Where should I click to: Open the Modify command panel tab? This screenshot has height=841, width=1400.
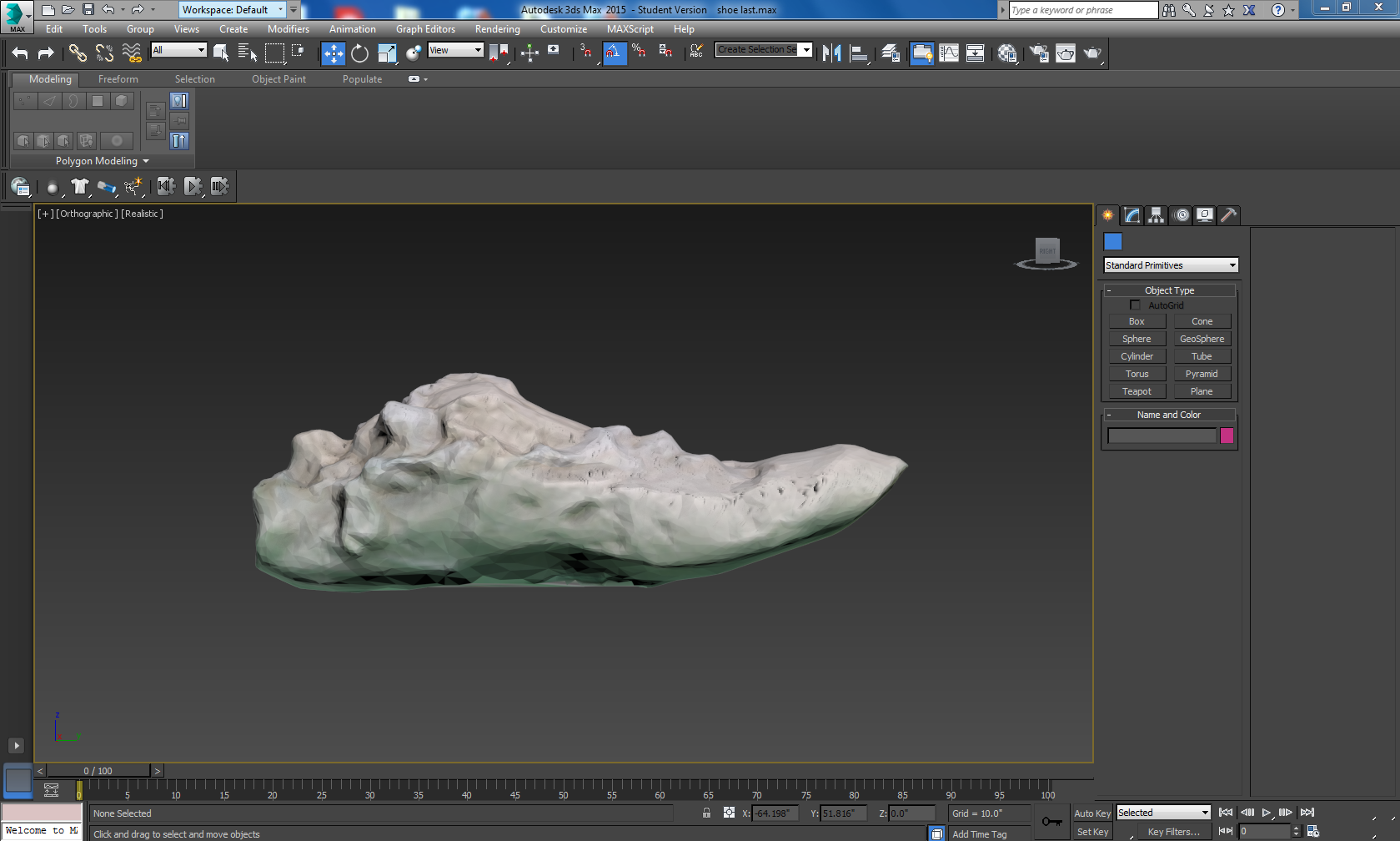[x=1132, y=215]
